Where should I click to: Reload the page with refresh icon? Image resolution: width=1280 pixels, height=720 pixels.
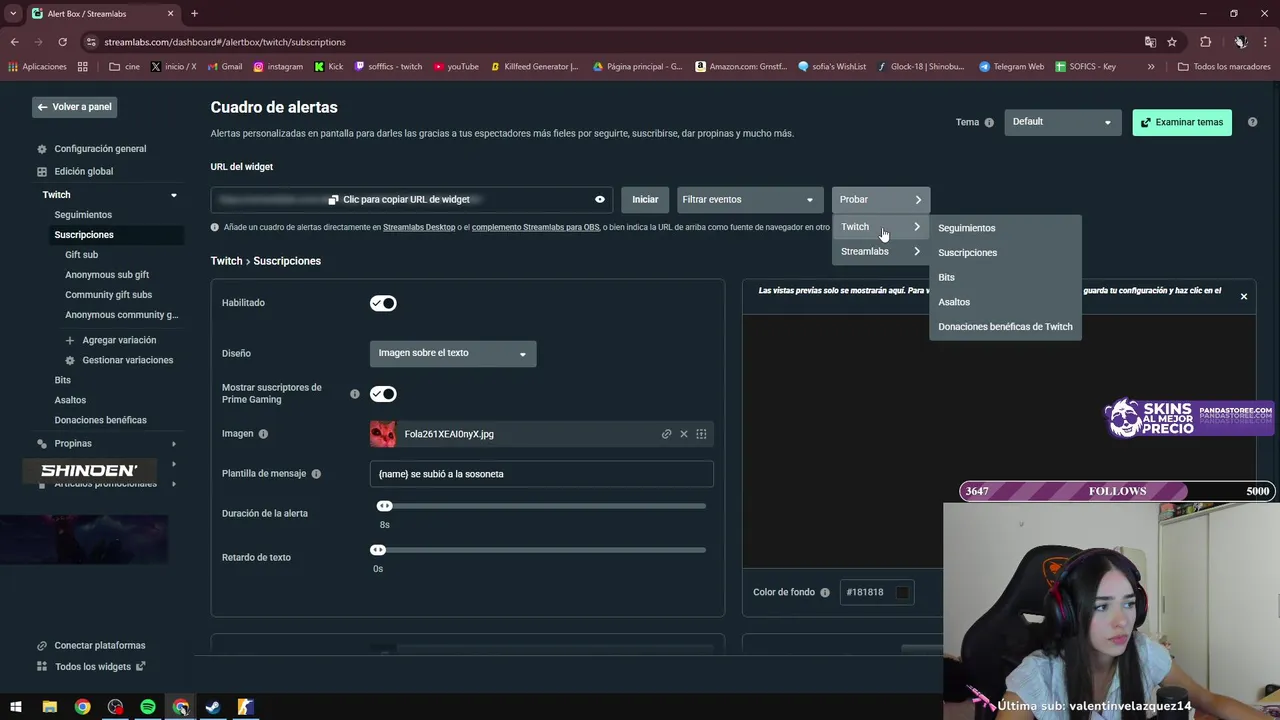click(x=62, y=42)
